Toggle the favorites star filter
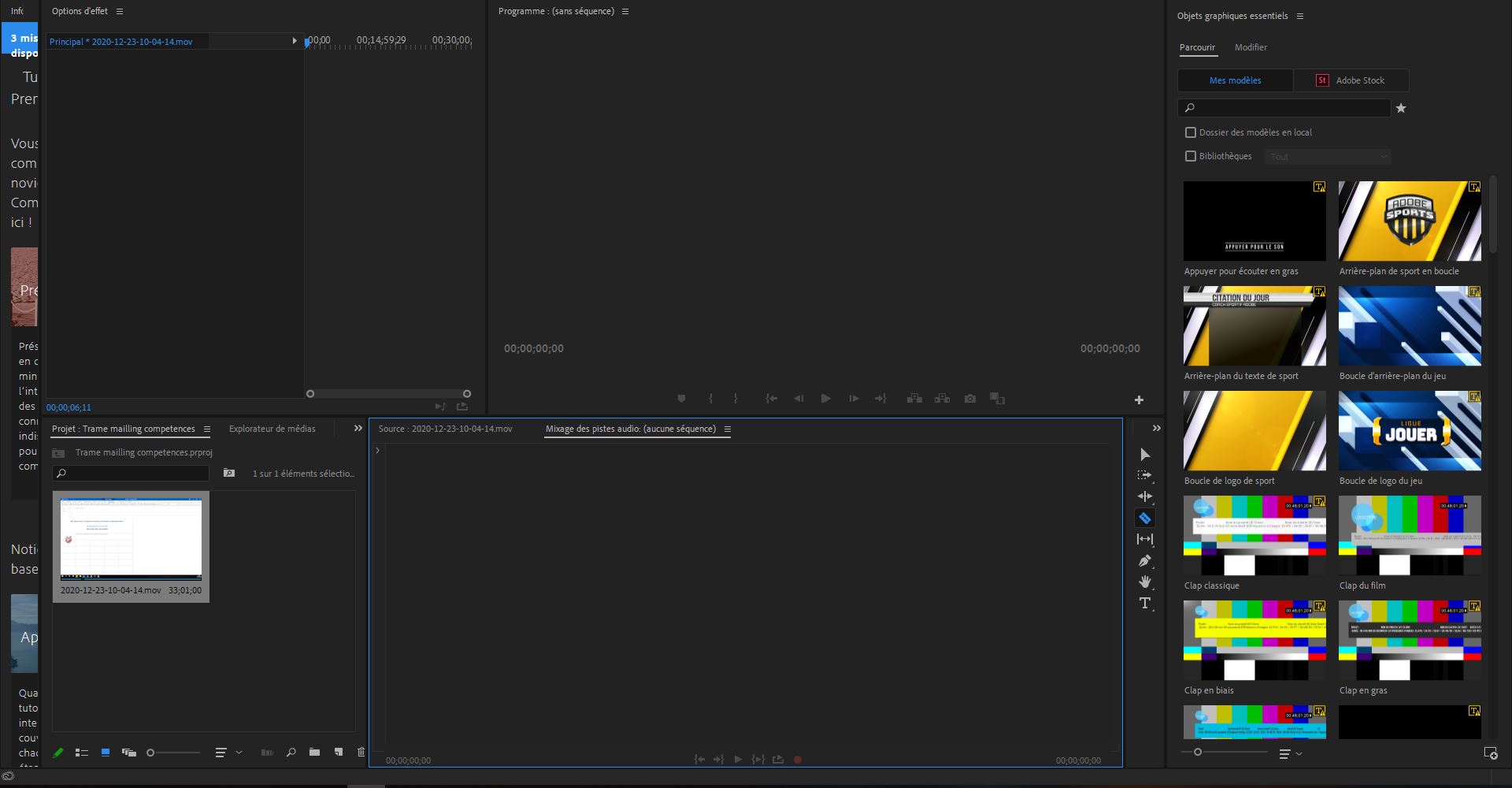 (x=1401, y=108)
